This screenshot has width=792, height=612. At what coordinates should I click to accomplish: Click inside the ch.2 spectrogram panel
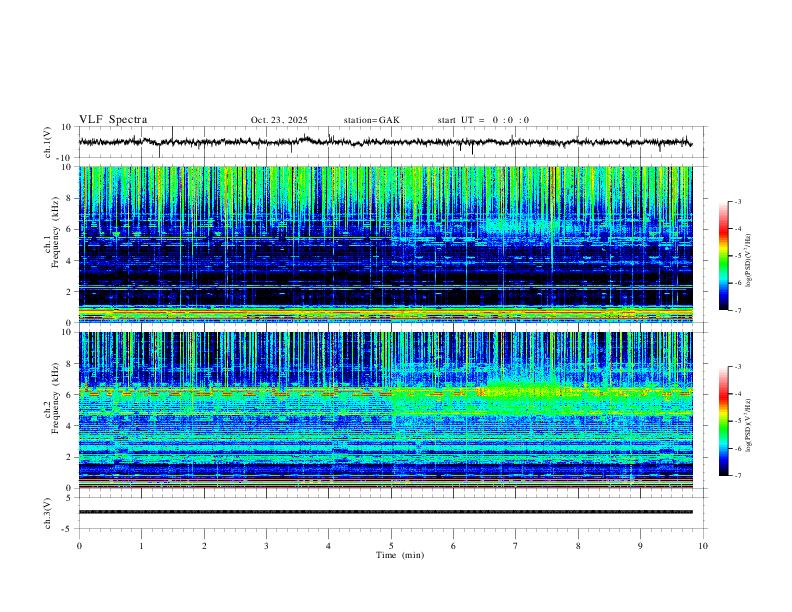pyautogui.click(x=385, y=410)
